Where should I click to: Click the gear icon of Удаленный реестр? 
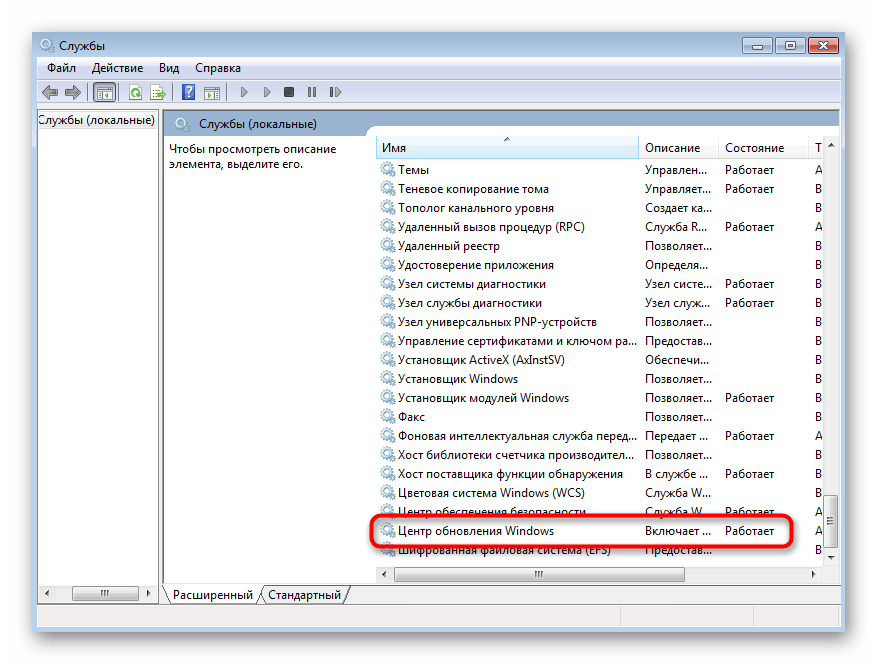(x=388, y=245)
